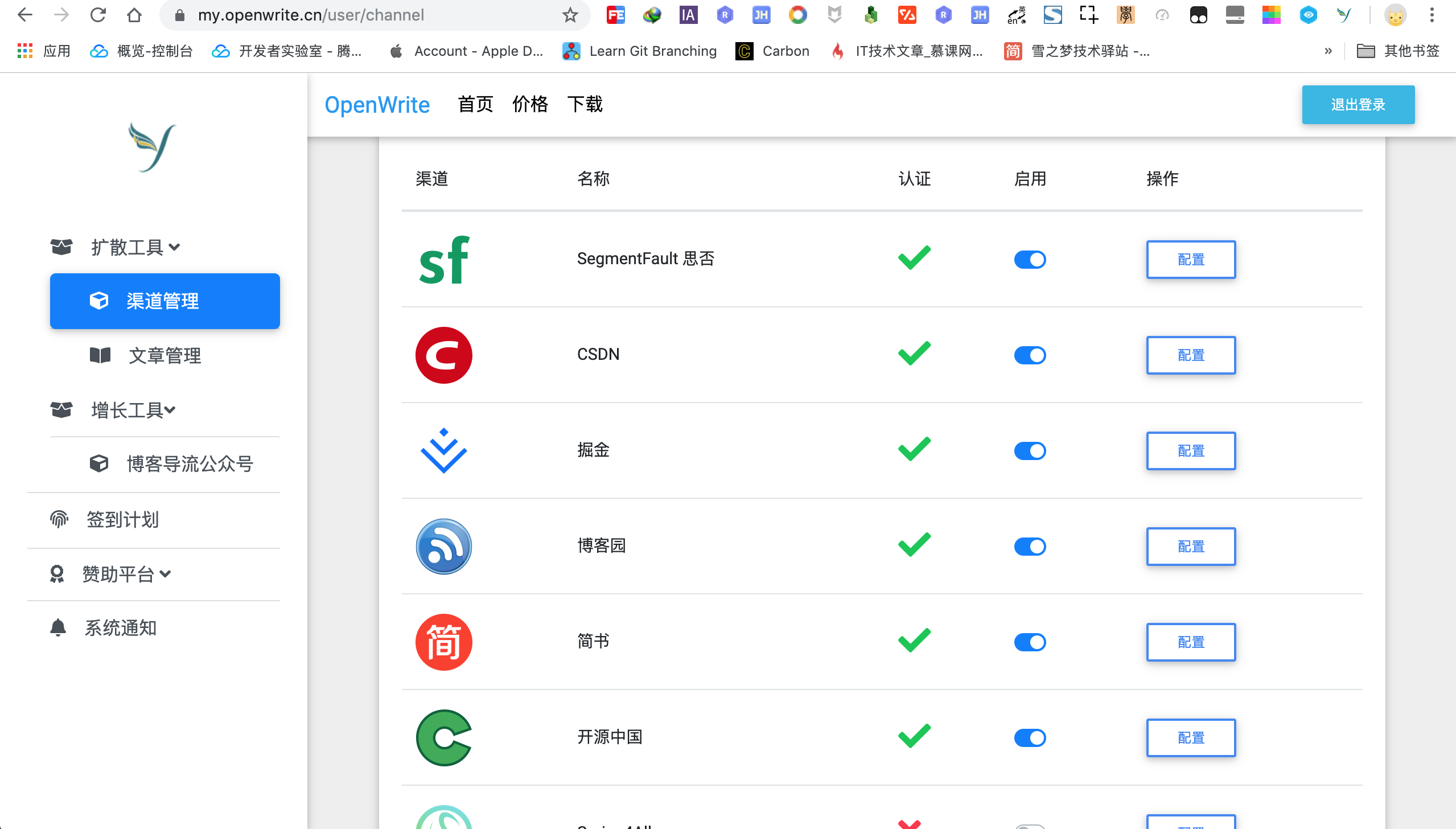Click the 博客园 RSS logo icon
Screen dimensions: 1456x829
point(444,545)
